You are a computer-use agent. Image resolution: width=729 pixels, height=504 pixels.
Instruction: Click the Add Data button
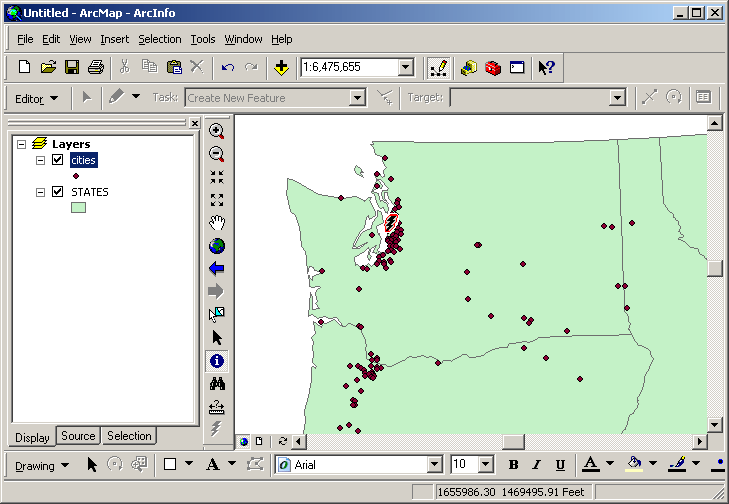tap(281, 67)
